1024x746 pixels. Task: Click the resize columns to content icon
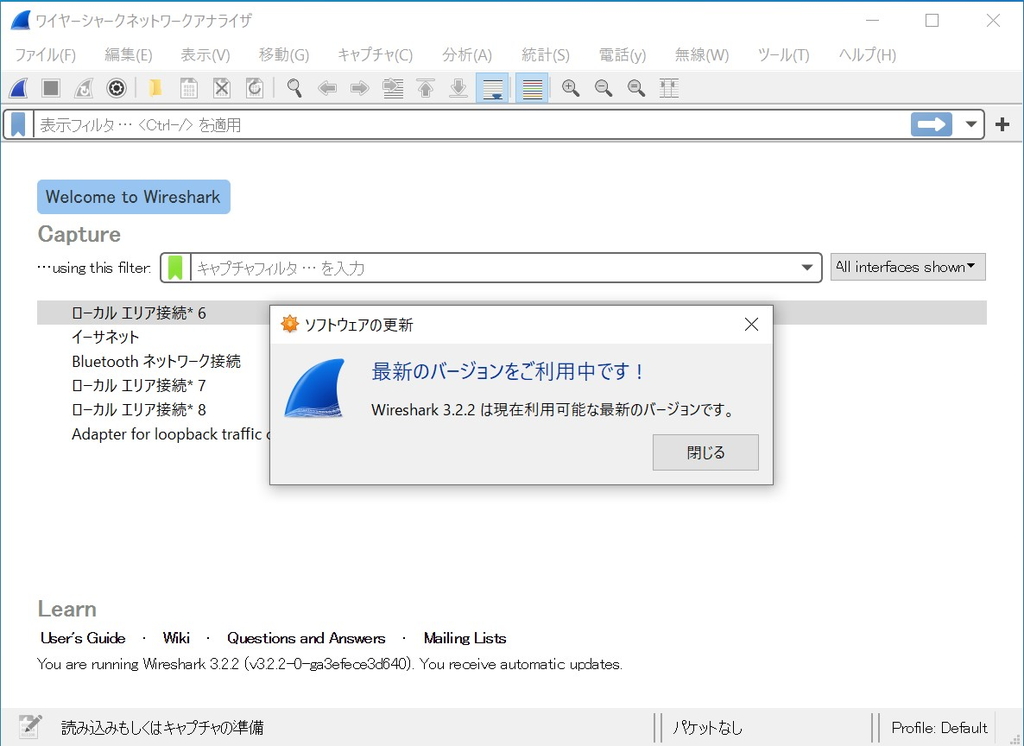tap(668, 88)
